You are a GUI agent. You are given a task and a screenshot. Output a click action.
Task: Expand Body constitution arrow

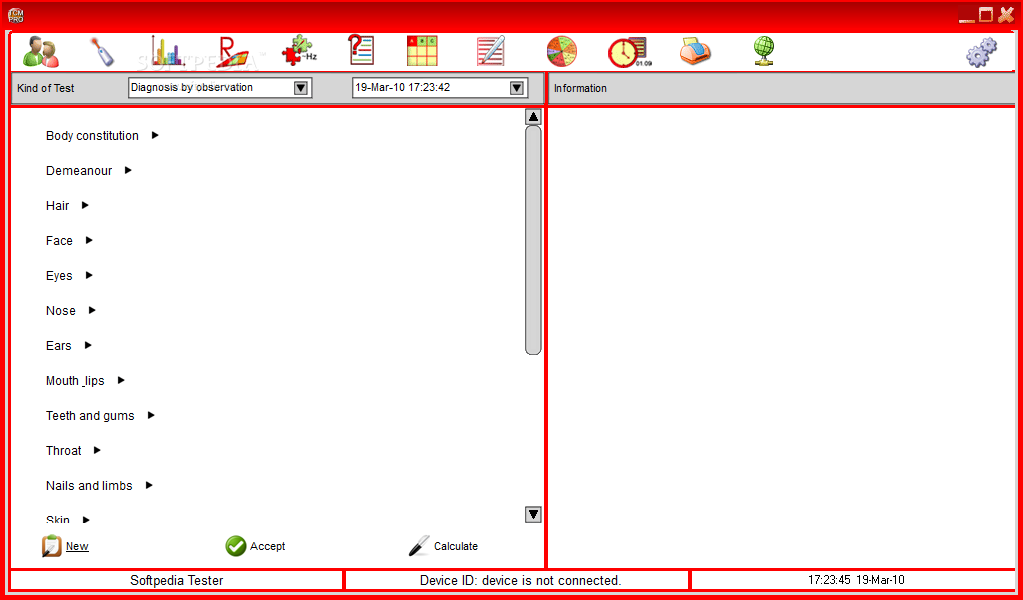[x=155, y=135]
